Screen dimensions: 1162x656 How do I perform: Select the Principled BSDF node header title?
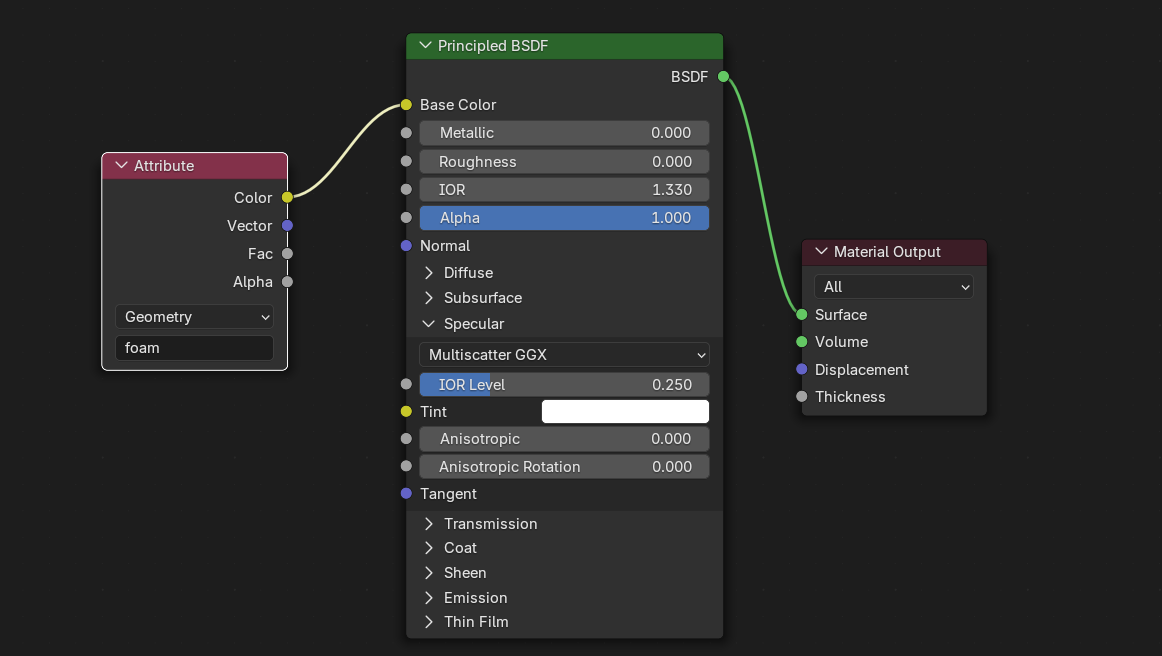[493, 46]
